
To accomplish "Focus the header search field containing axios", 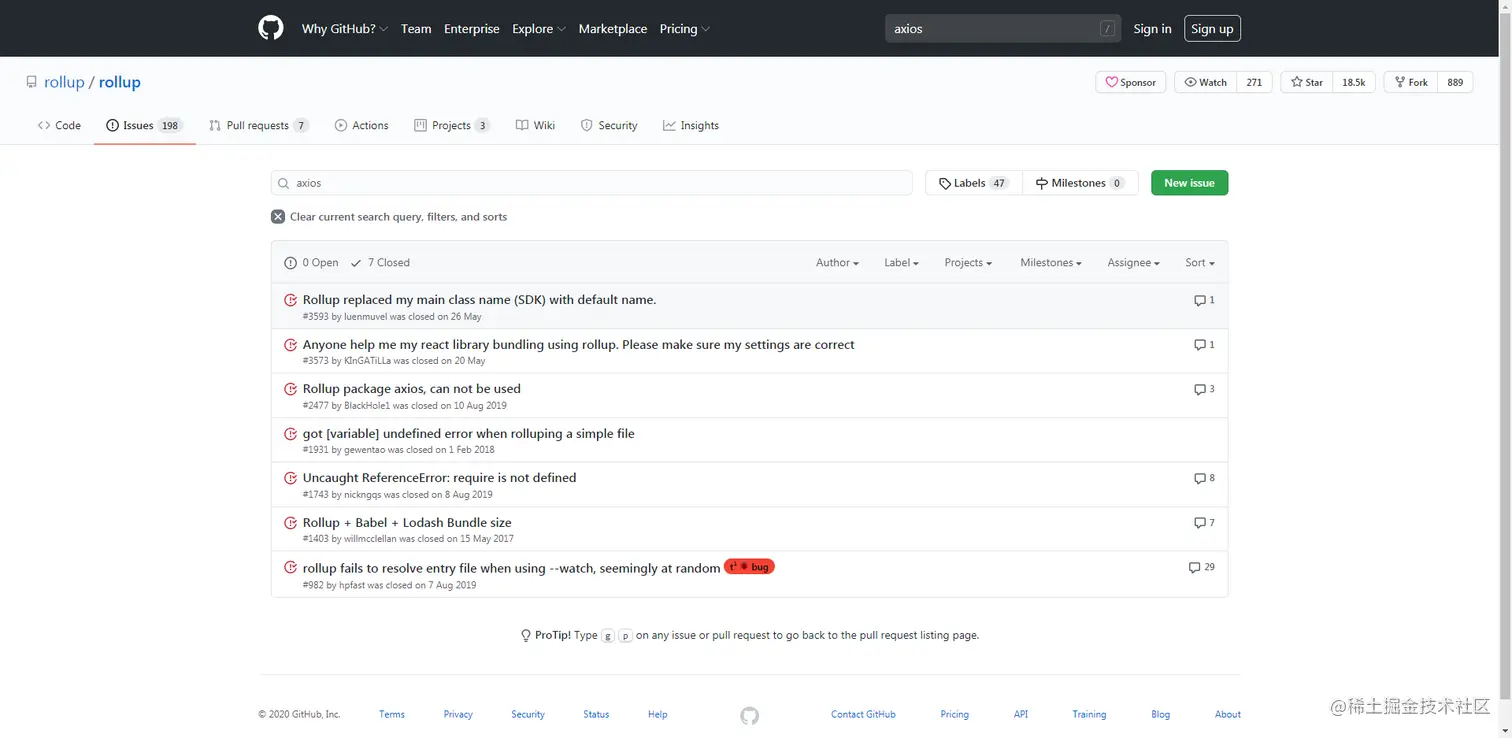I will 1003,29.
